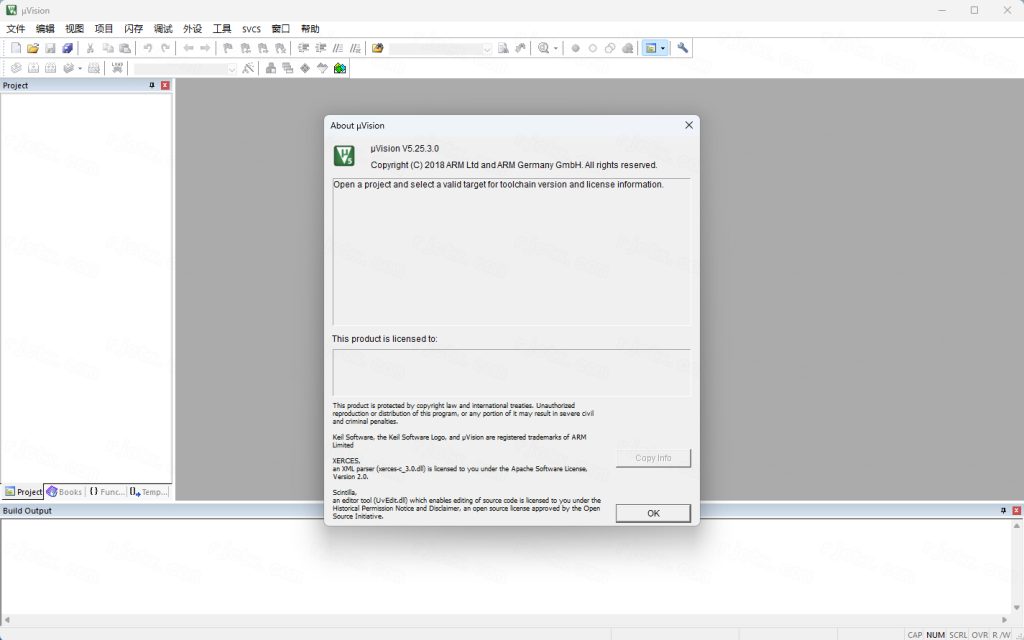Image resolution: width=1024 pixels, height=640 pixels.
Task: Click the Find in Files icon
Action: pyautogui.click(x=504, y=48)
